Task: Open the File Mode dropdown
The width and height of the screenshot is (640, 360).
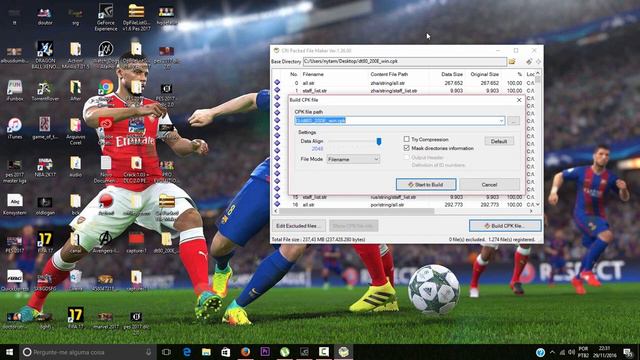Action: (x=353, y=159)
